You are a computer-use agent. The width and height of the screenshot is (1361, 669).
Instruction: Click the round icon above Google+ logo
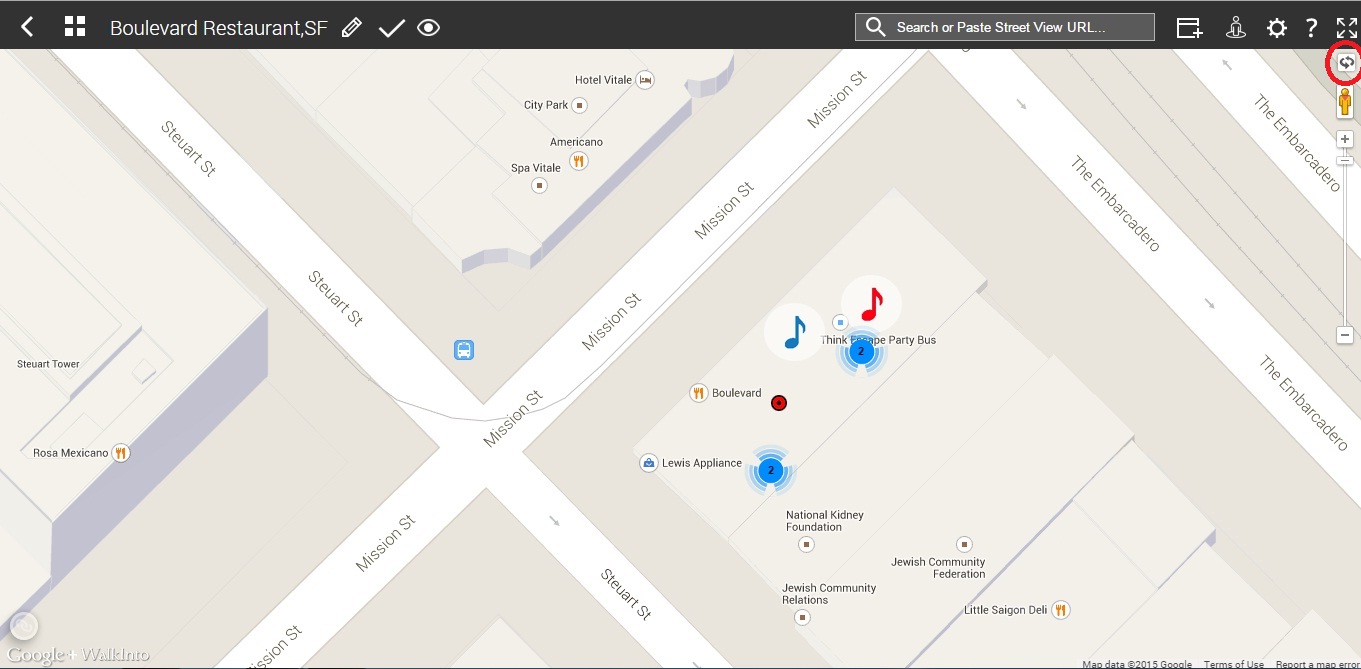pos(24,627)
